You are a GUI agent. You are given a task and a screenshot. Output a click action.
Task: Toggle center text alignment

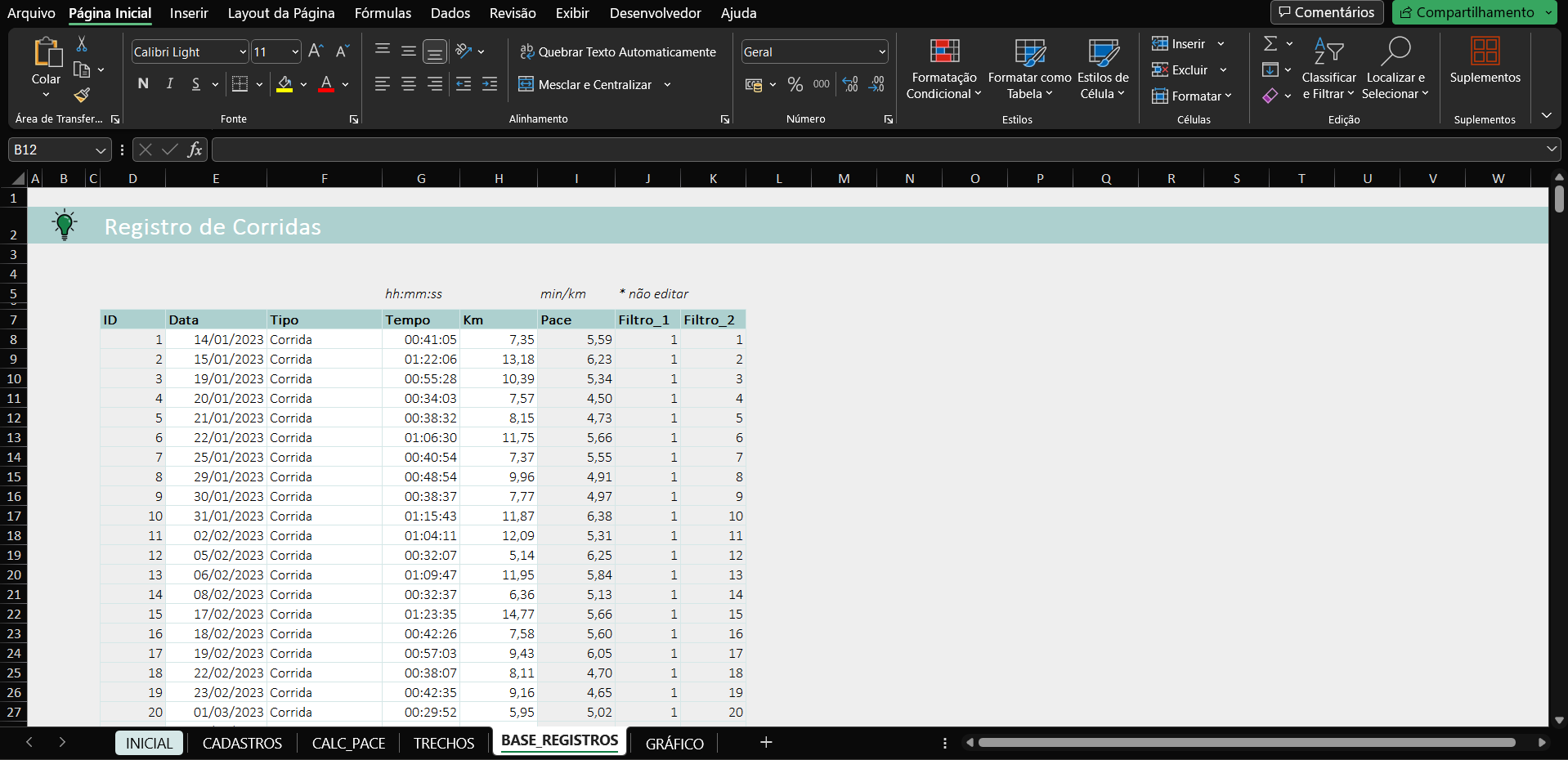[408, 84]
